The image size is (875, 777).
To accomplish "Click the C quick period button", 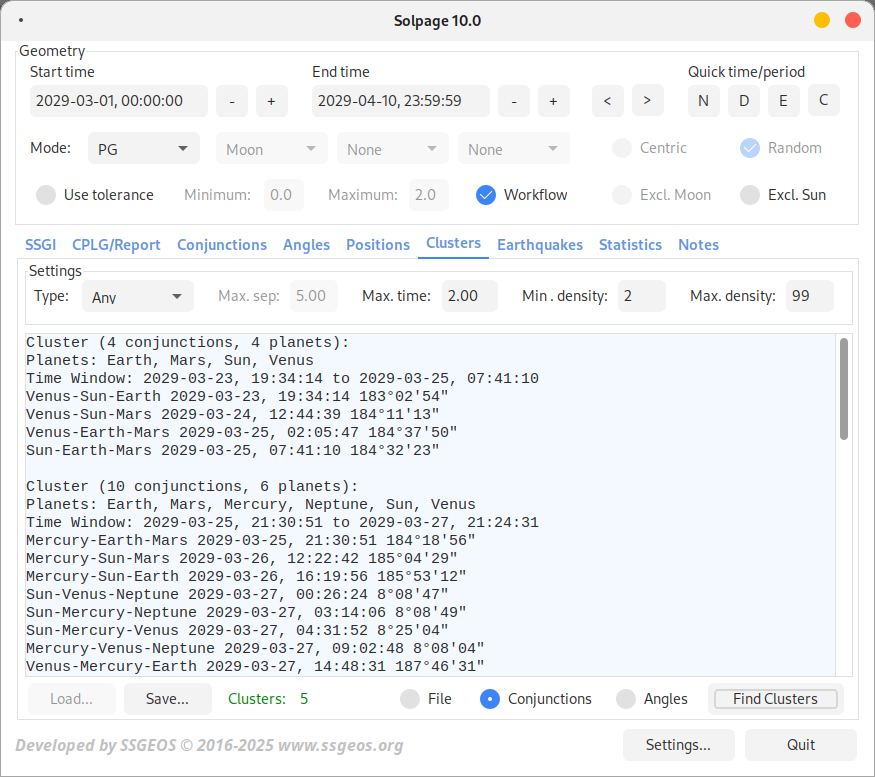I will tap(824, 100).
